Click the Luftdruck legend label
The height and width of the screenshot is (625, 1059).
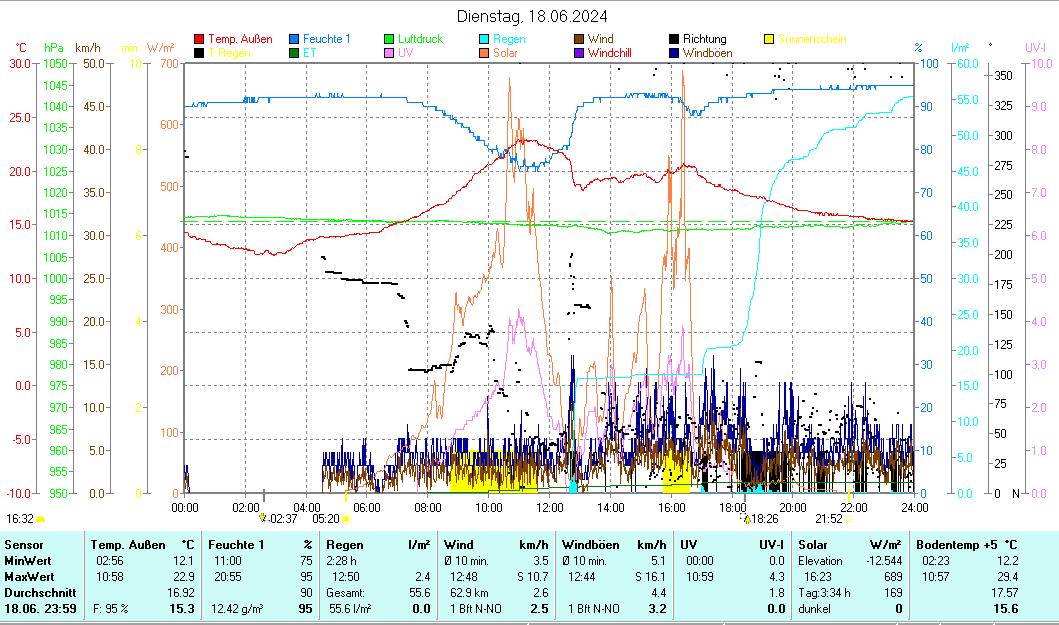tap(420, 39)
